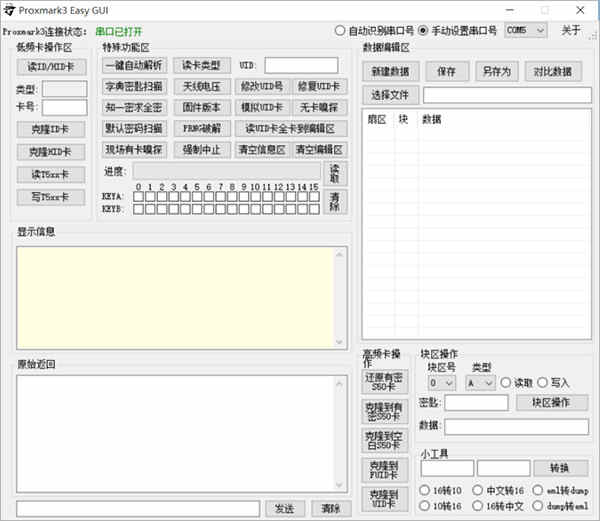The image size is (600, 521).
Task: Click the 克隆HID卡 button
Action: [x=51, y=152]
